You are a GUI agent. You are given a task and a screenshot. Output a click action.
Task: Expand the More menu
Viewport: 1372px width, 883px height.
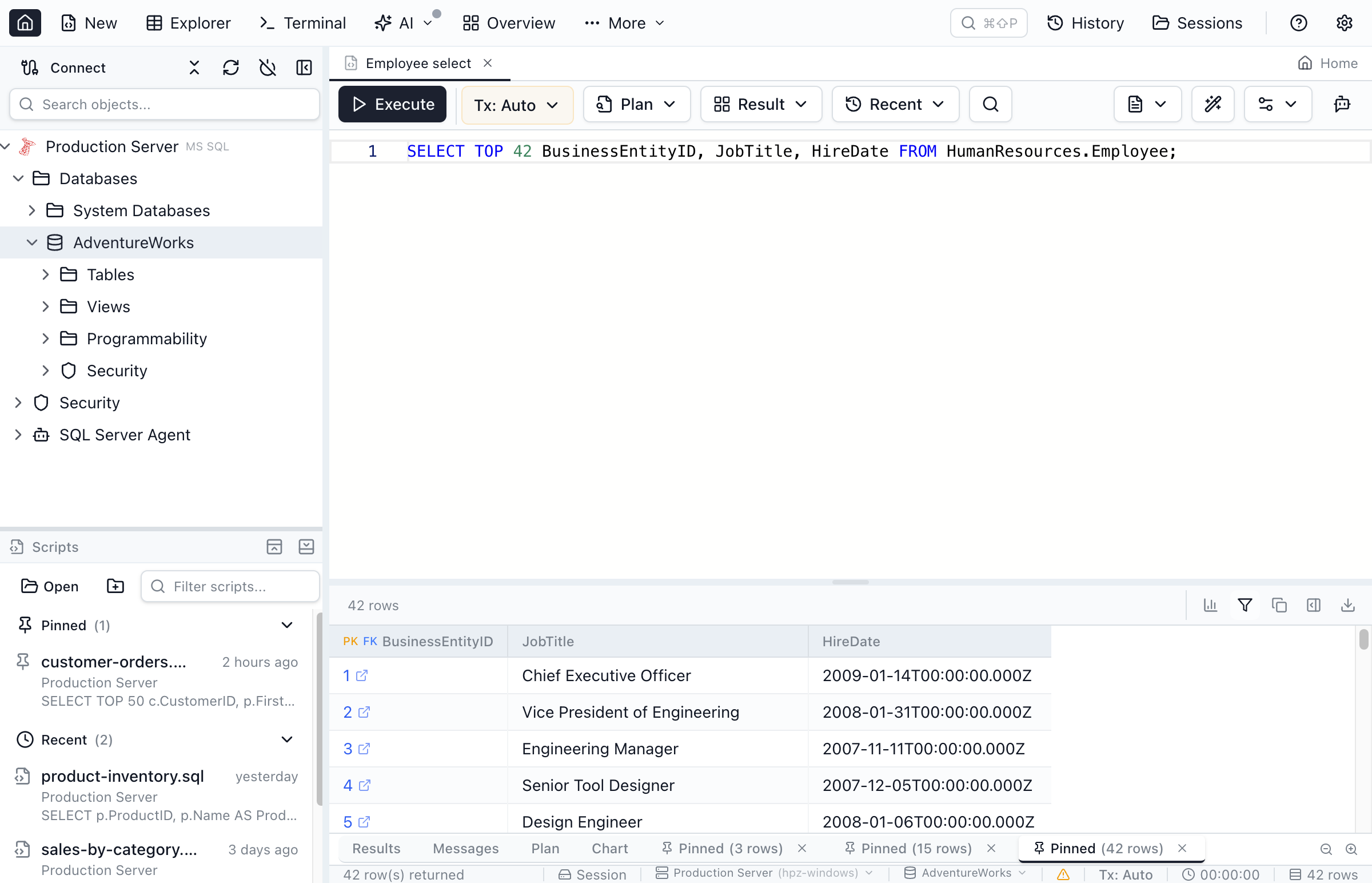625,23
